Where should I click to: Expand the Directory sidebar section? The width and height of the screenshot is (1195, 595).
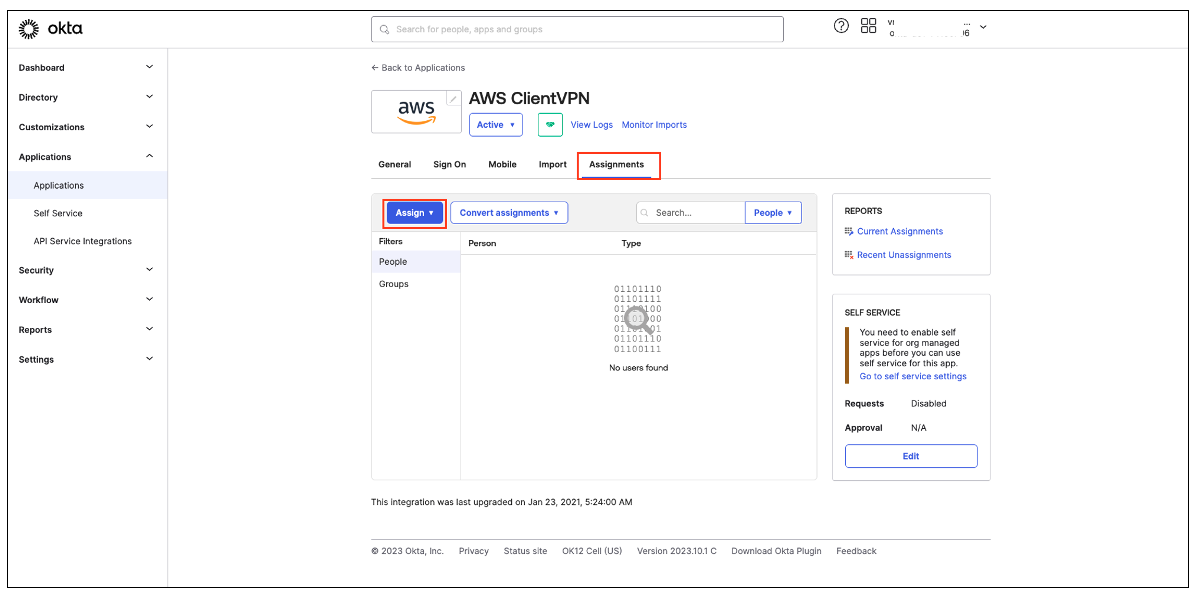pos(149,97)
